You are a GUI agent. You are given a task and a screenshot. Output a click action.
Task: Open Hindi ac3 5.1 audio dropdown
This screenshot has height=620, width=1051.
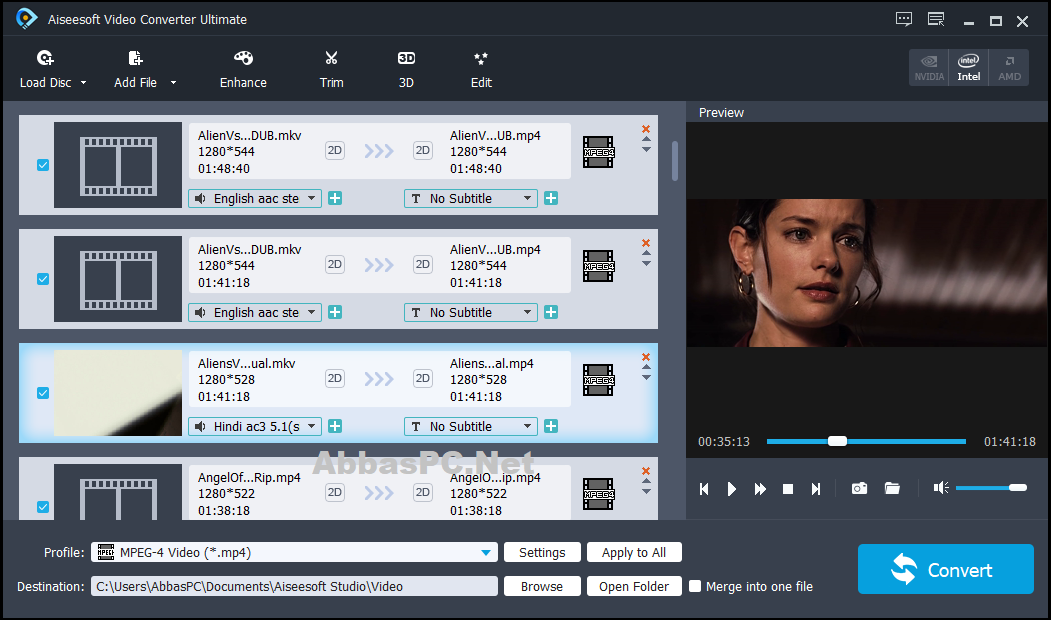[x=255, y=426]
